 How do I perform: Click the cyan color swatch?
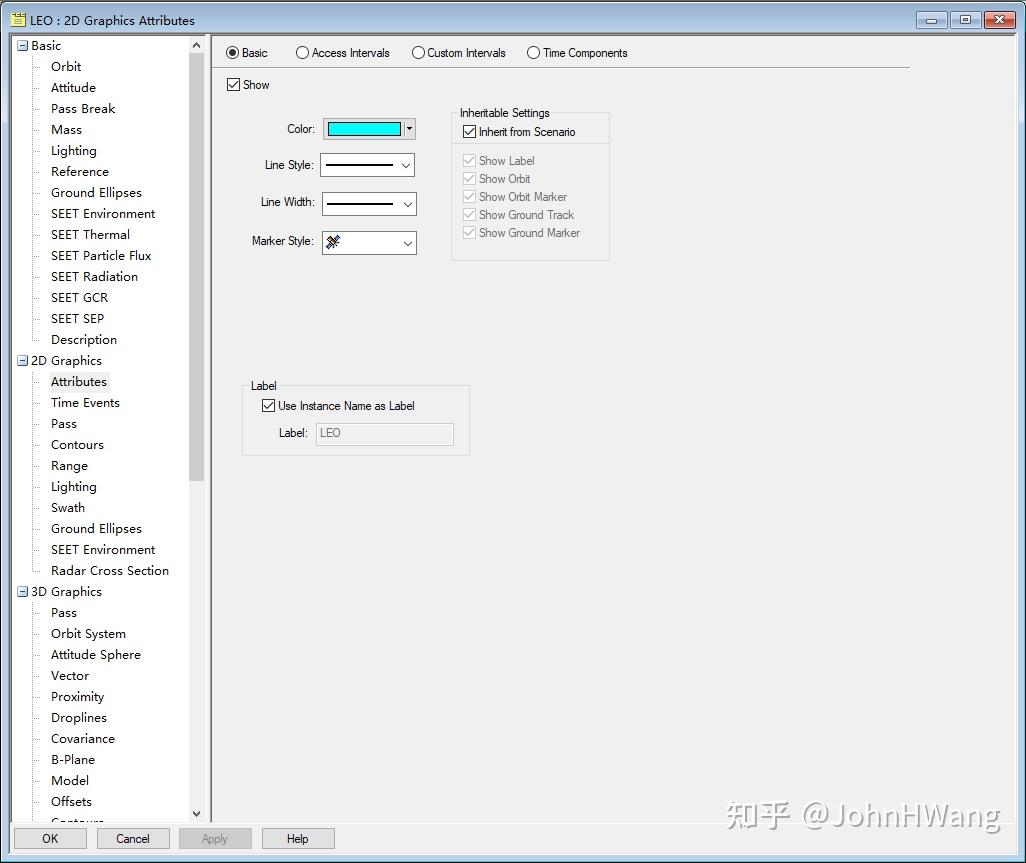tap(364, 129)
